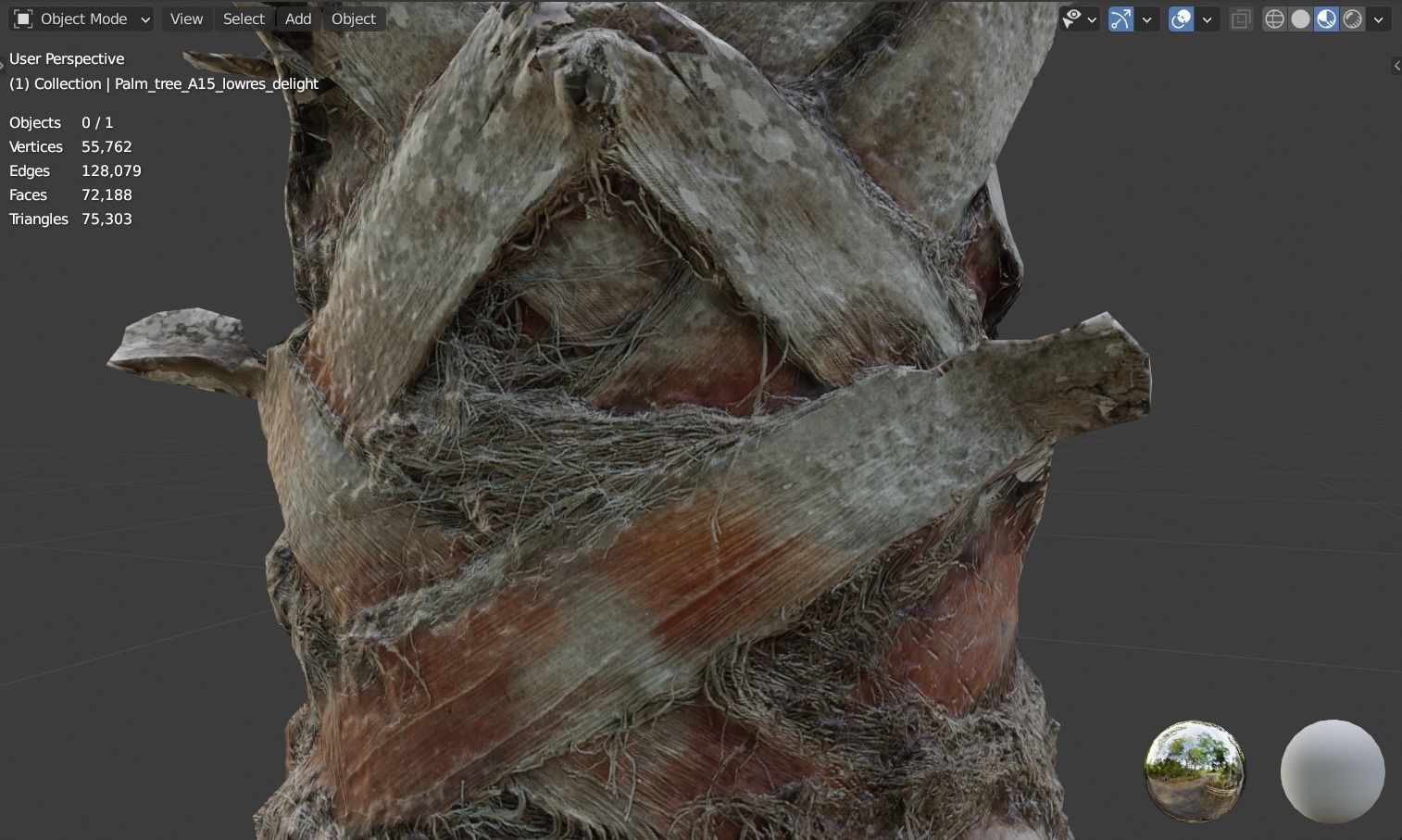This screenshot has height=840, width=1402.
Task: Toggle X-Ray mode icon
Action: pyautogui.click(x=1241, y=19)
